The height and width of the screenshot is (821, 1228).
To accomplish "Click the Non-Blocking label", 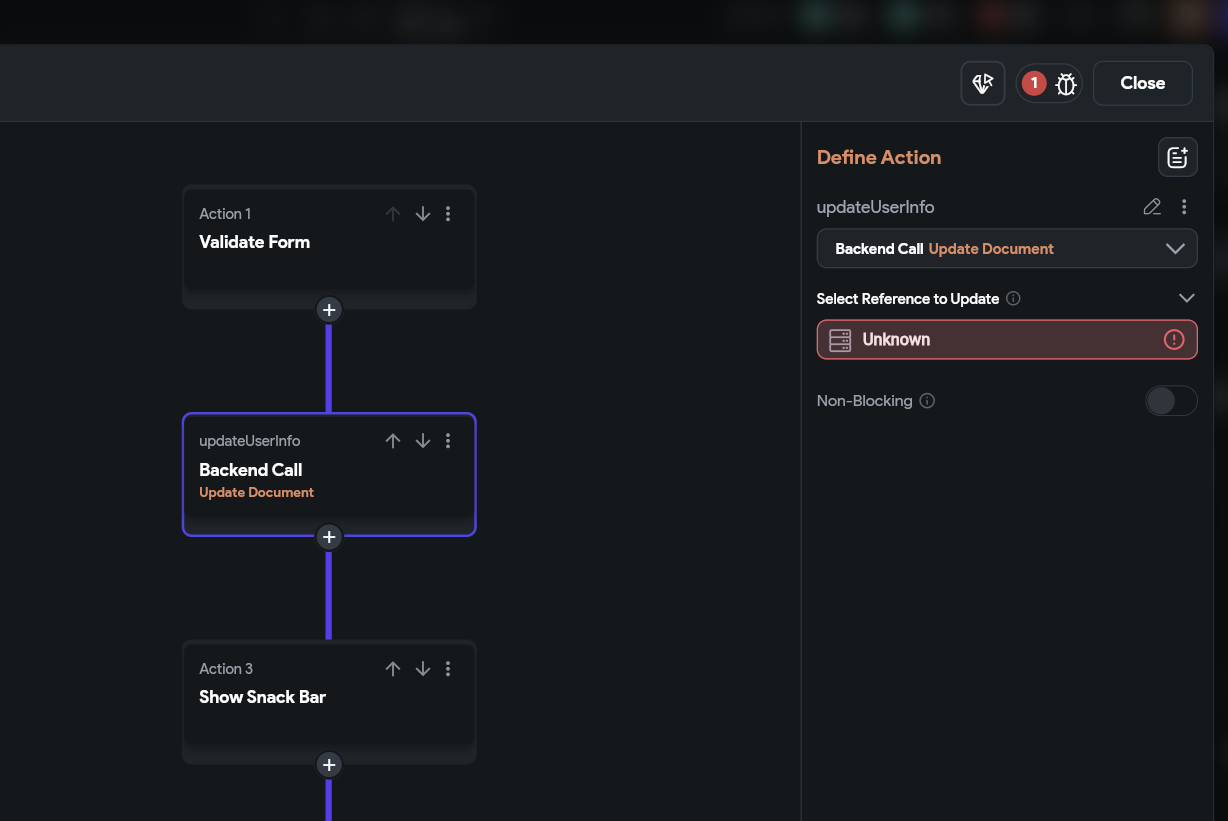I will click(865, 401).
